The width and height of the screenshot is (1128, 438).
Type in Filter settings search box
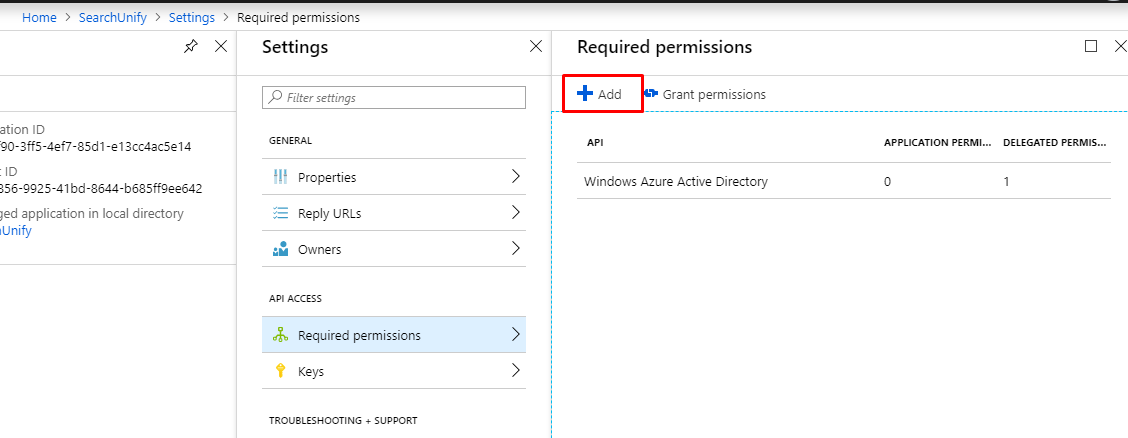[x=400, y=97]
